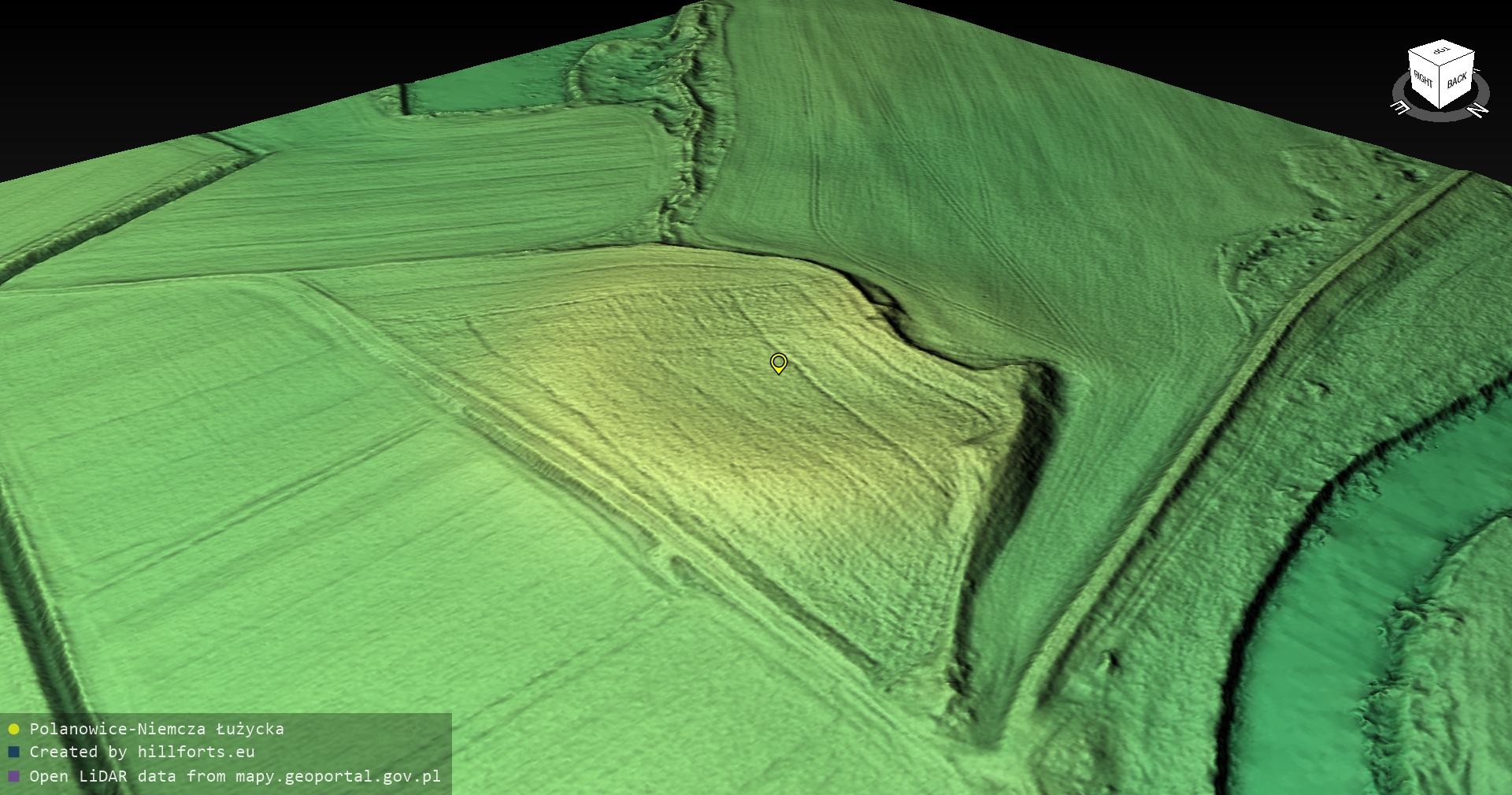Click the dark blue square legend marker

(13, 752)
